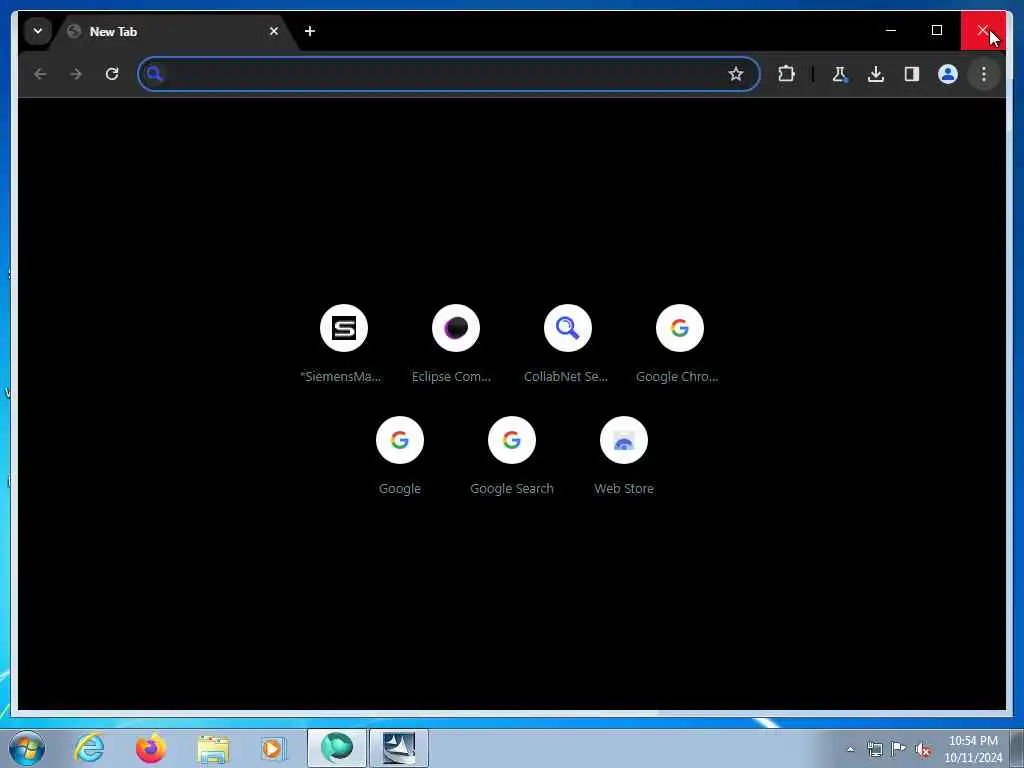Close the New Tab tab

(x=274, y=31)
